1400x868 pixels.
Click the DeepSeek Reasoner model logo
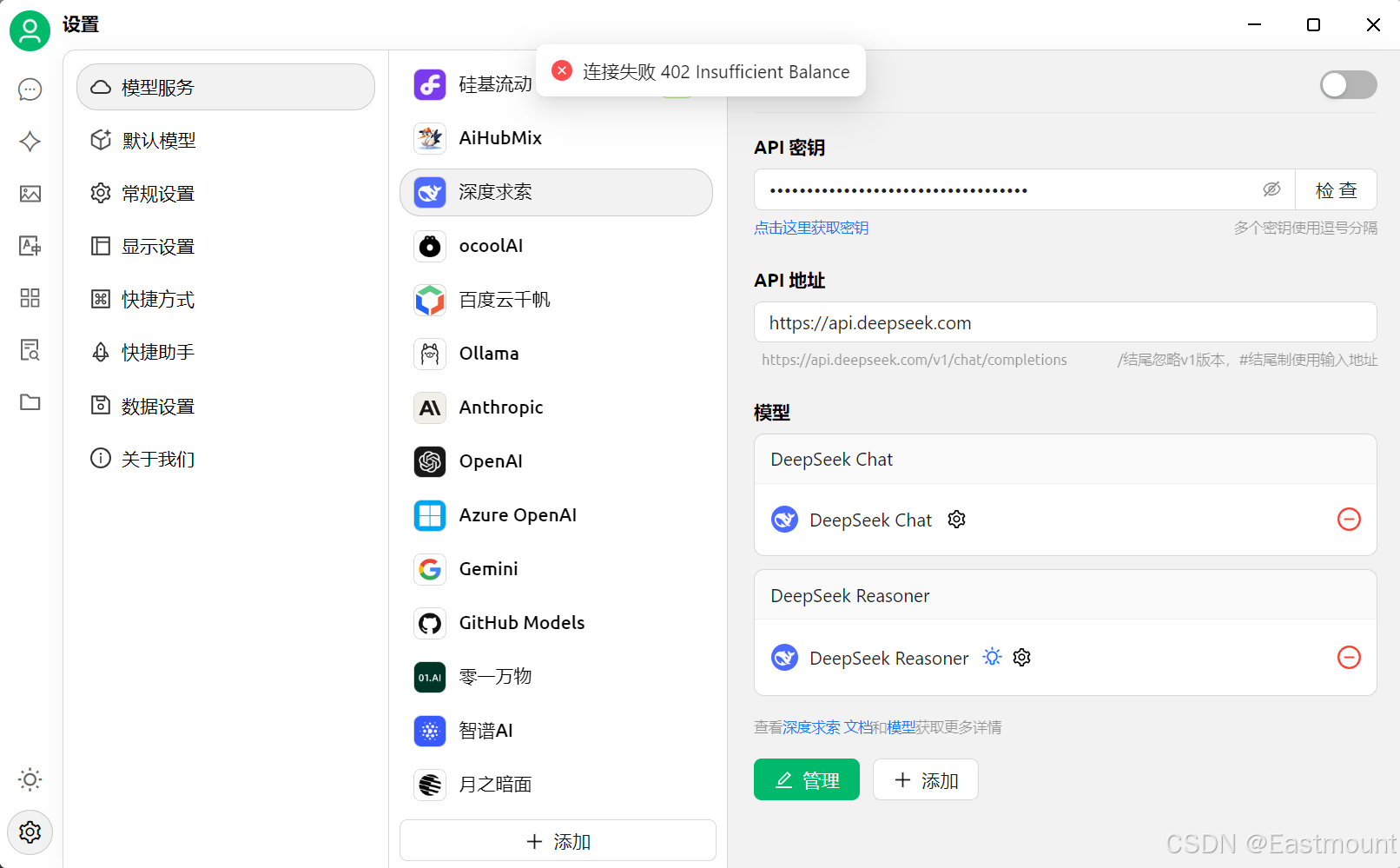click(x=784, y=658)
